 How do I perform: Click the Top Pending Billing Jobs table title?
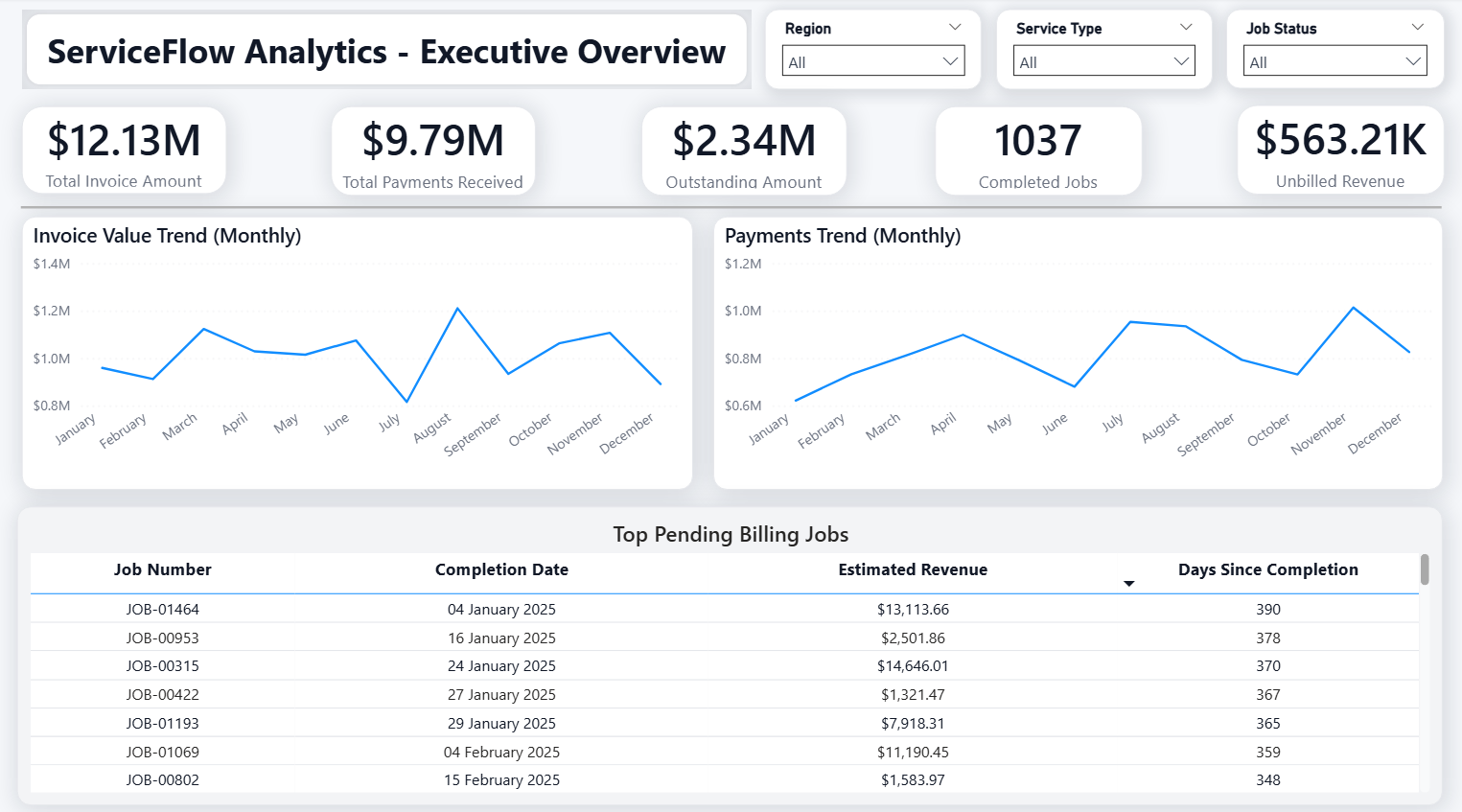click(x=731, y=534)
